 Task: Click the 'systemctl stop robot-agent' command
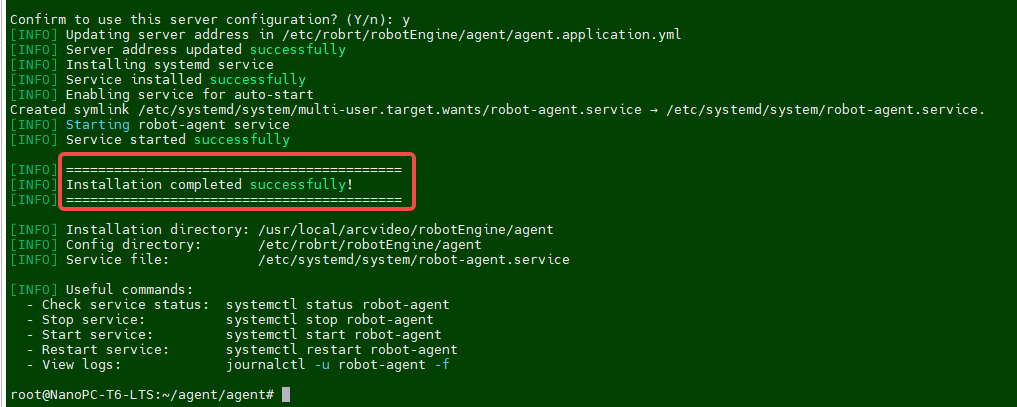[329, 320]
